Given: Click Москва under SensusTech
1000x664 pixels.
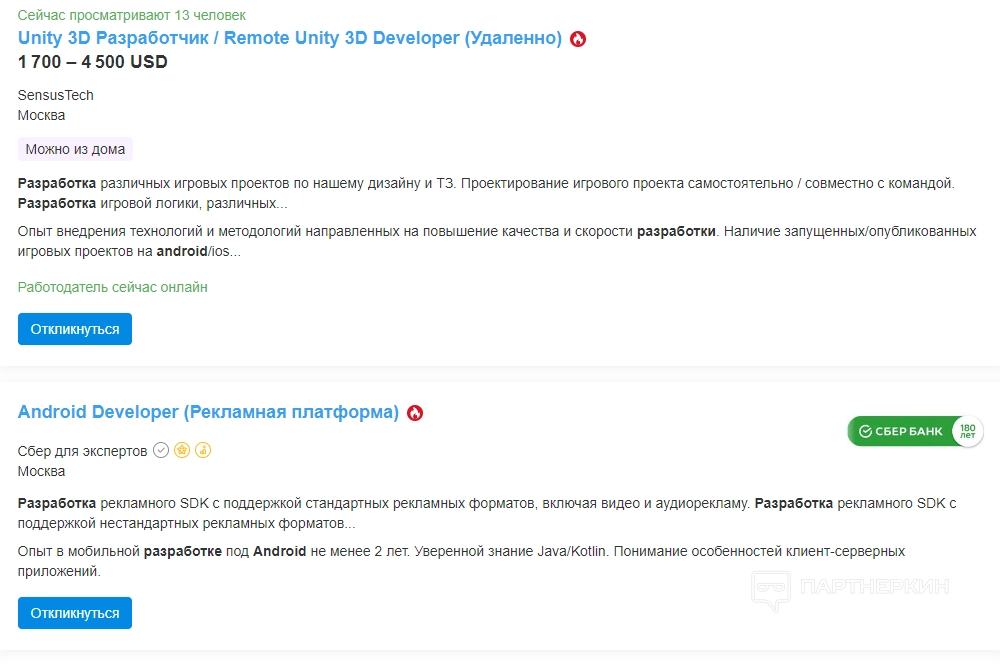Looking at the screenshot, I should (42, 115).
